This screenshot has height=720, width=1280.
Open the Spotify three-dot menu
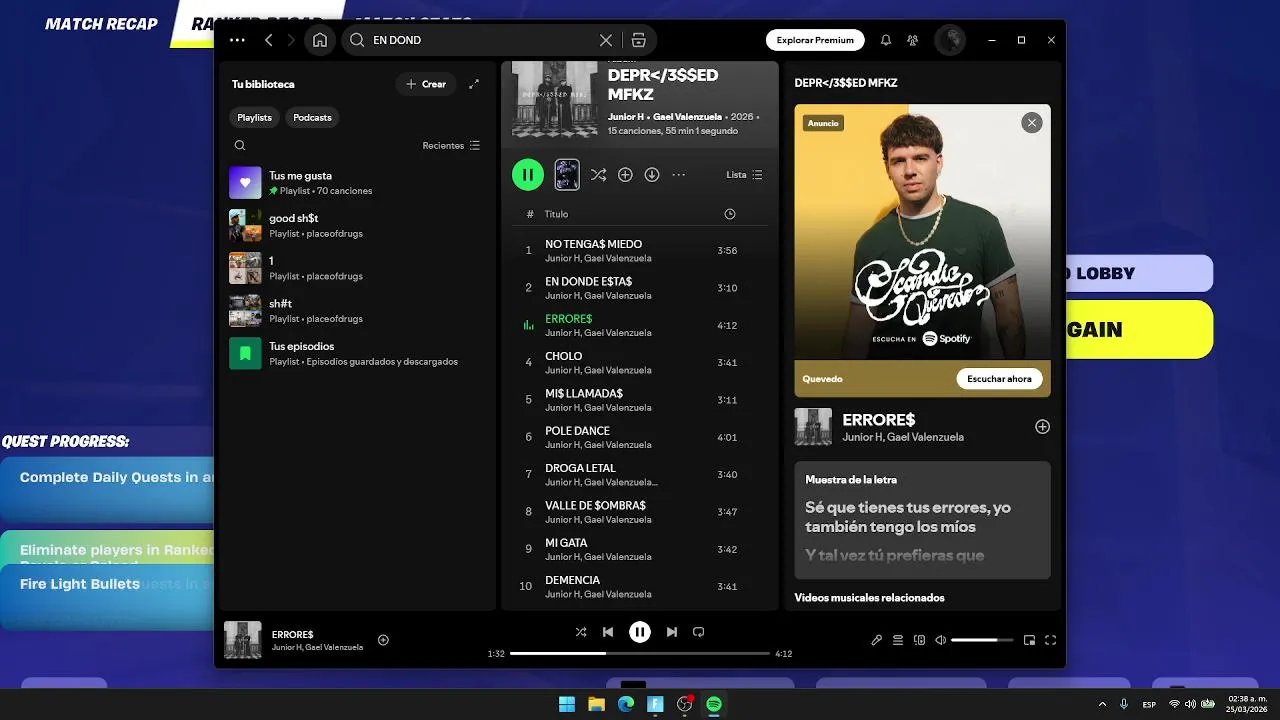237,40
